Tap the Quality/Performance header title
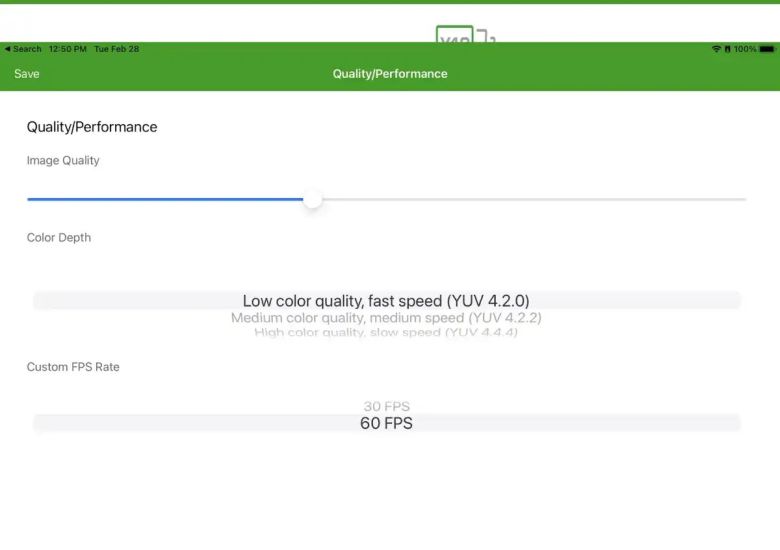Screen dimensions: 780x550 (x=390, y=74)
